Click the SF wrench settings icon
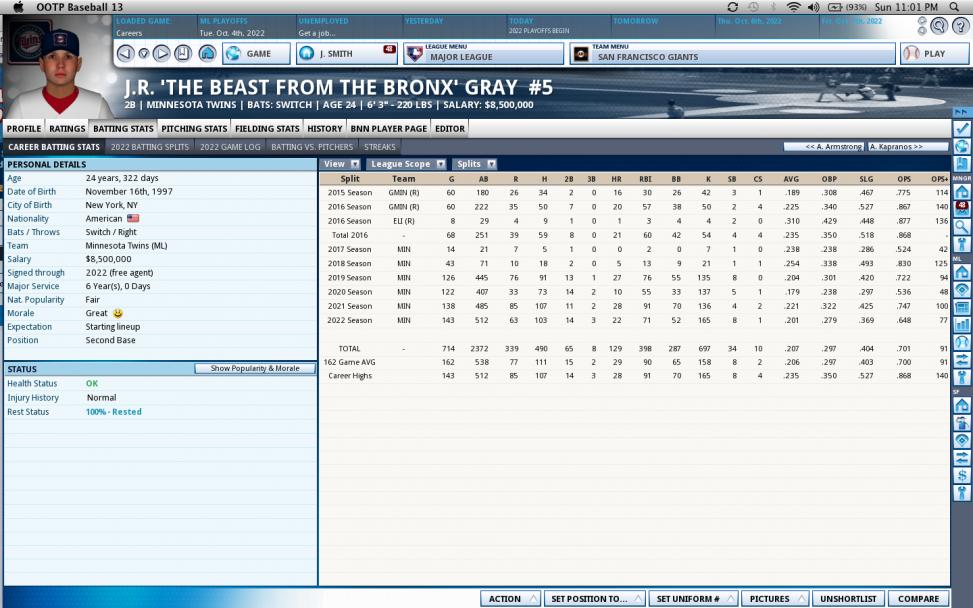The image size is (973, 608). click(x=962, y=493)
